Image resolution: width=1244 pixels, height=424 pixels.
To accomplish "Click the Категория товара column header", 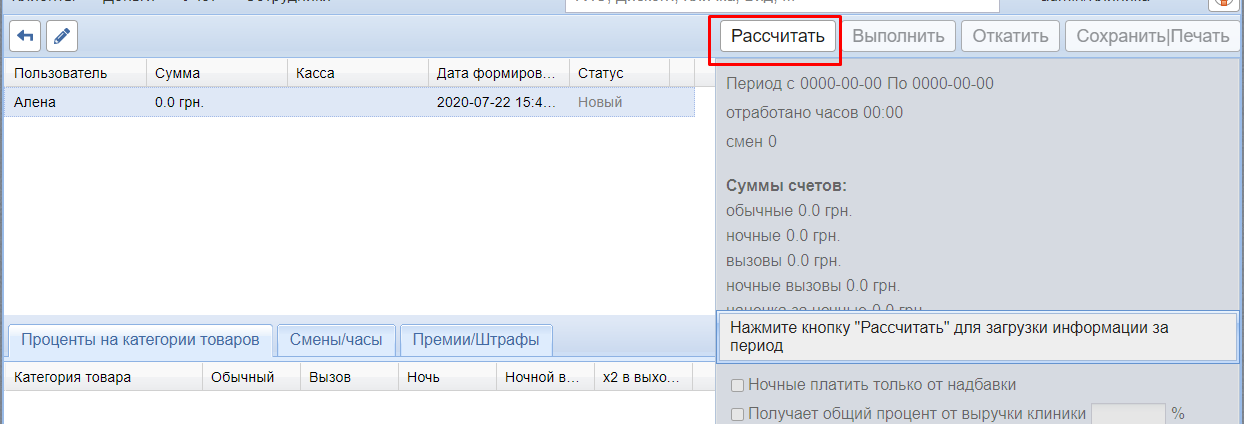I will (102, 378).
